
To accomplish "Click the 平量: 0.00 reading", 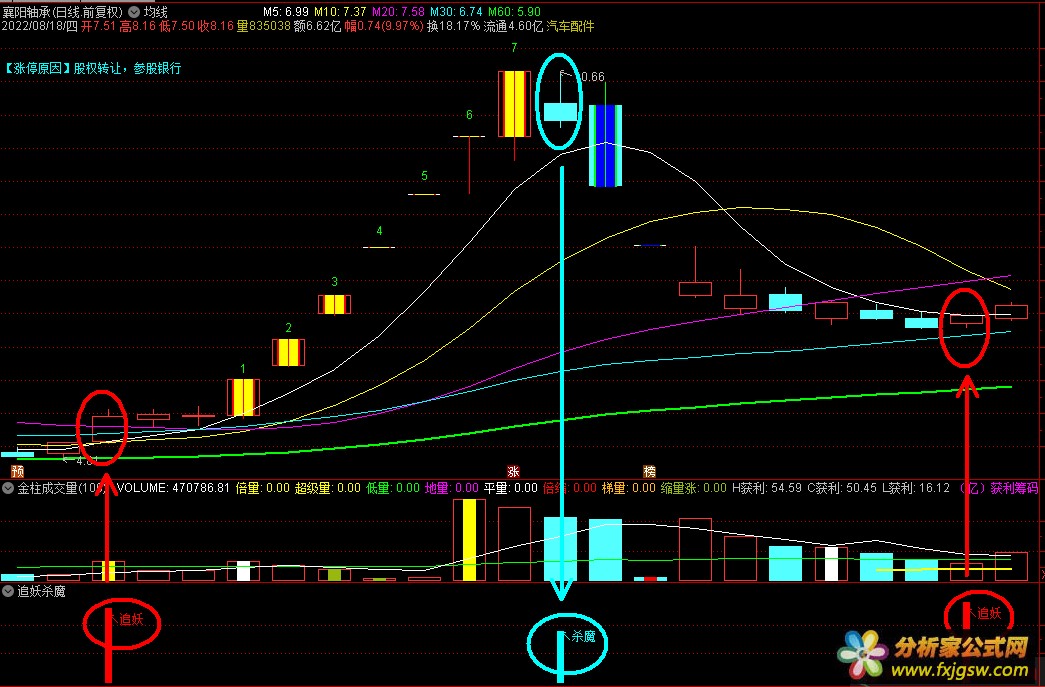I will click(511, 488).
